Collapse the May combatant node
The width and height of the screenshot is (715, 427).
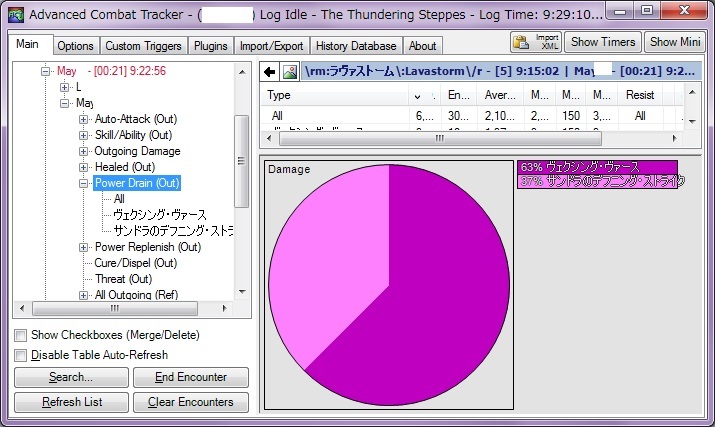[x=65, y=103]
